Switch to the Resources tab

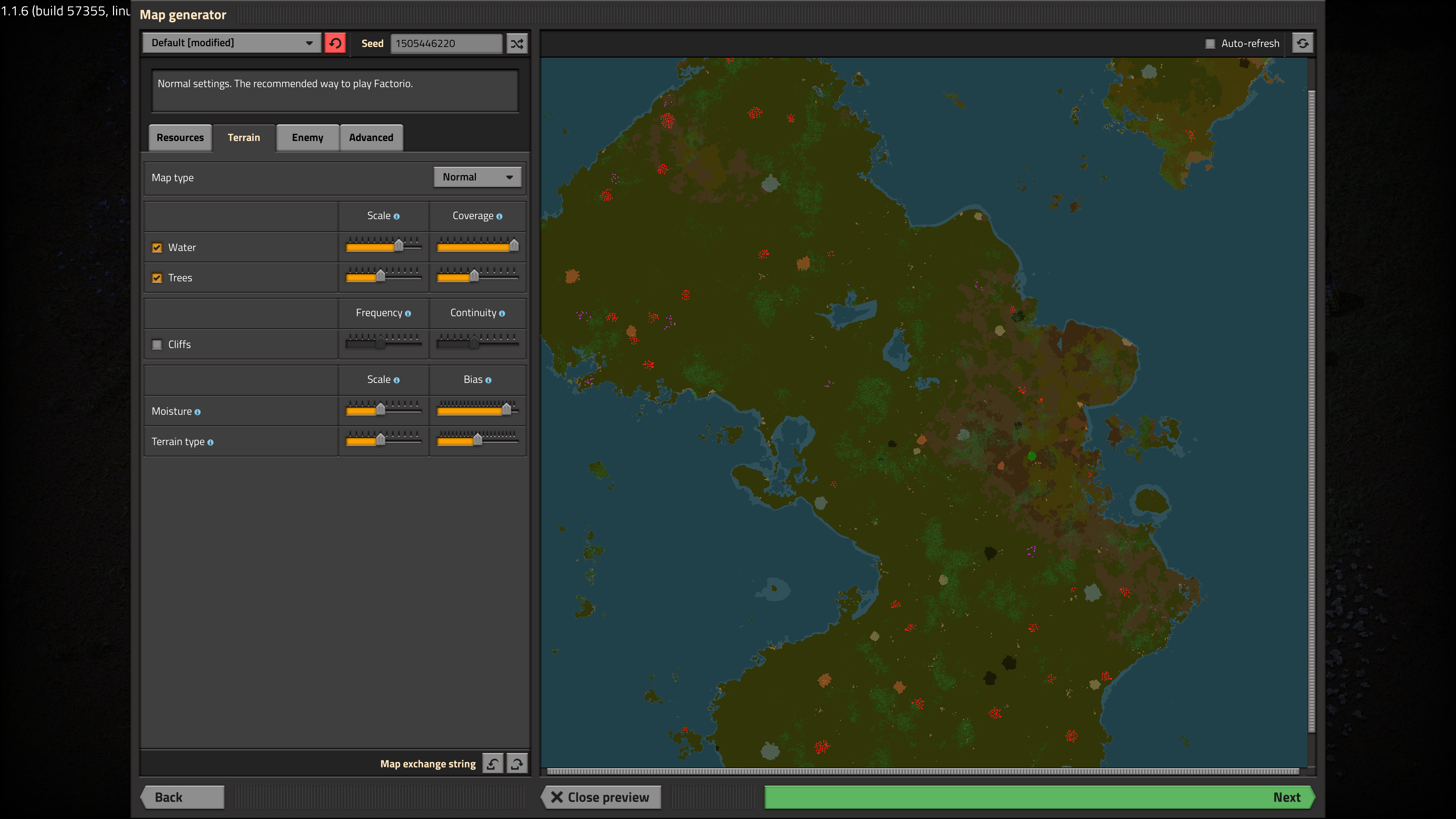[x=180, y=137]
